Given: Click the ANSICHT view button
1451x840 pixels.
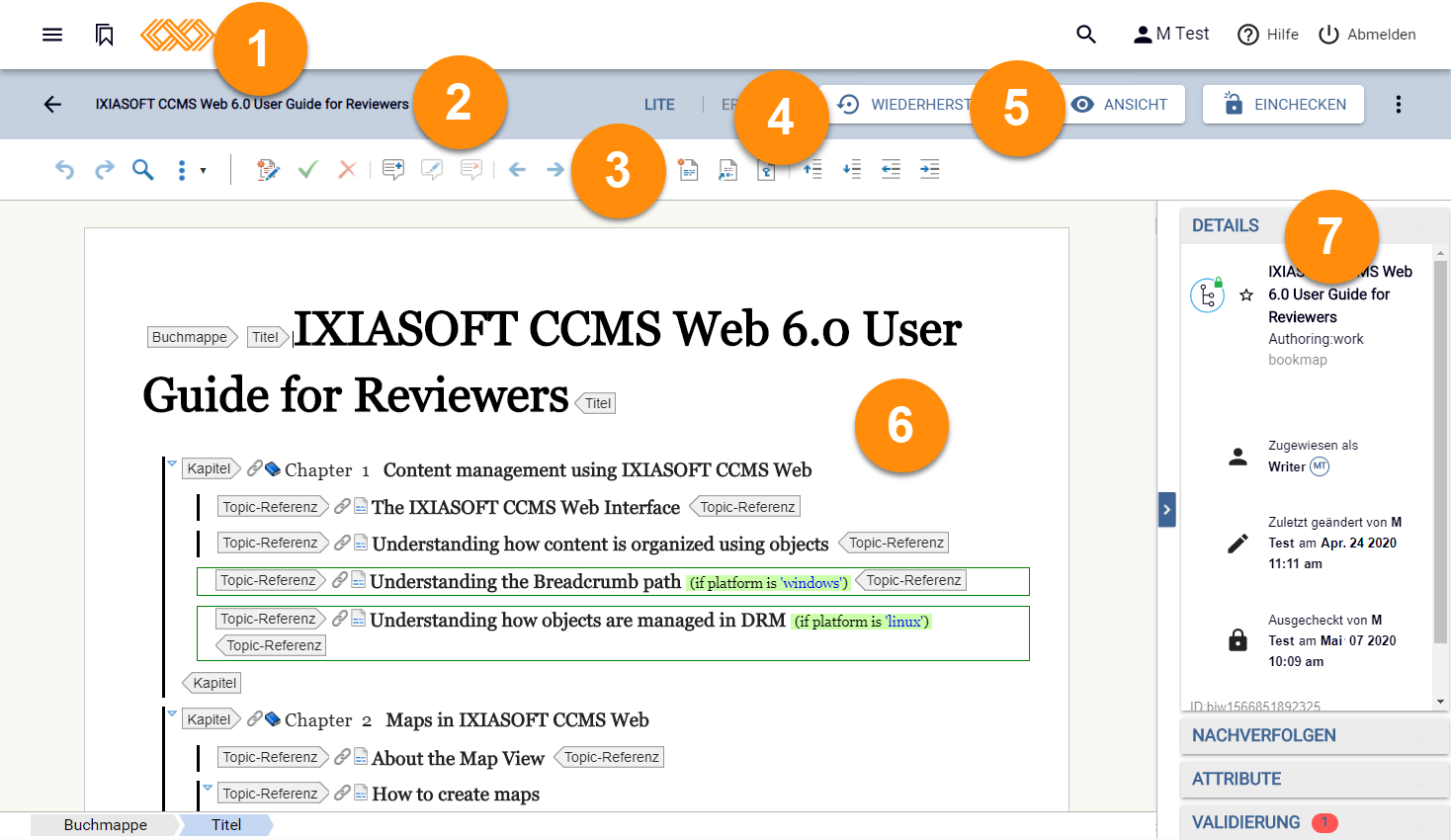Looking at the screenshot, I should pyautogui.click(x=1119, y=104).
